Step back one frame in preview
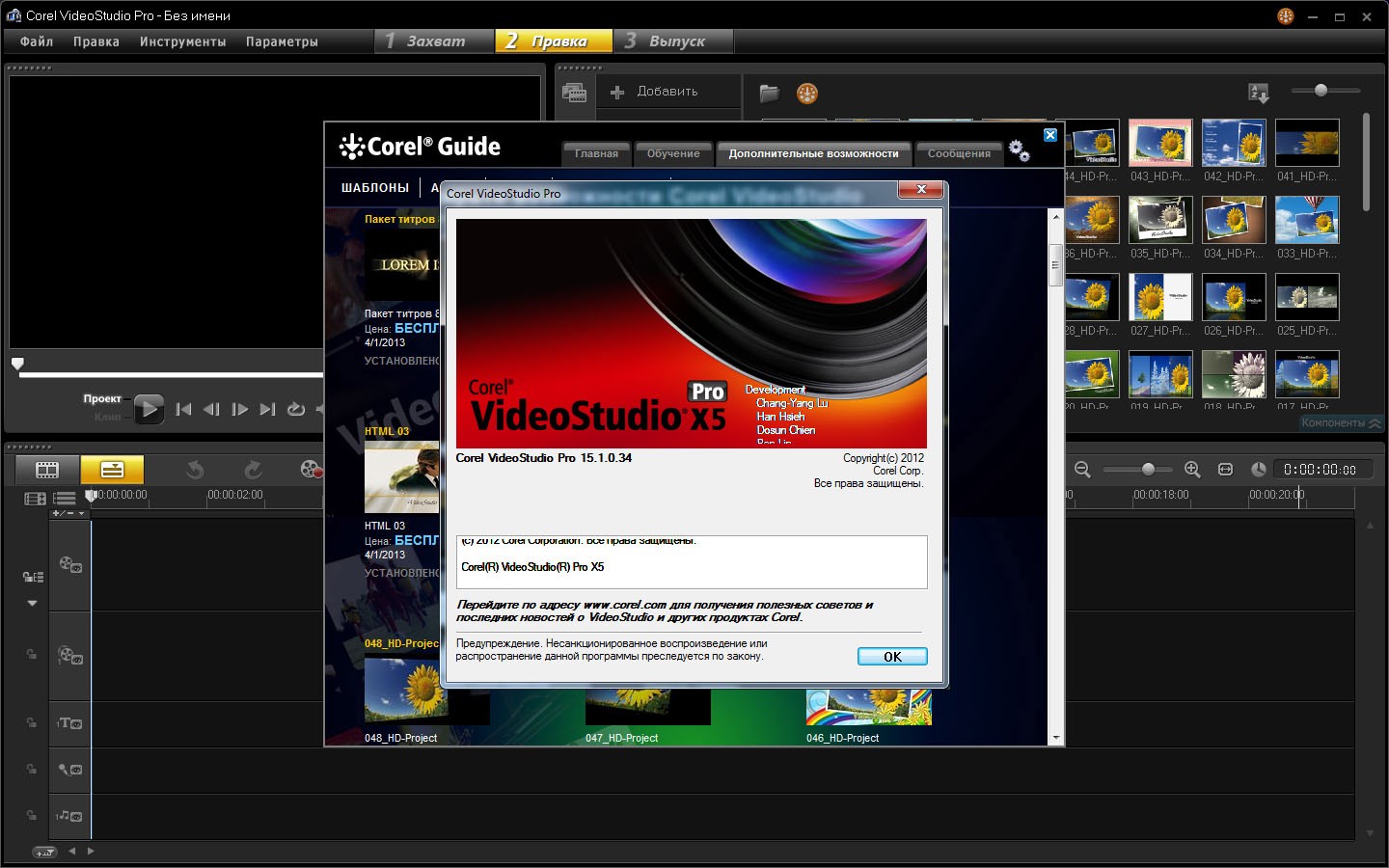 click(x=211, y=409)
